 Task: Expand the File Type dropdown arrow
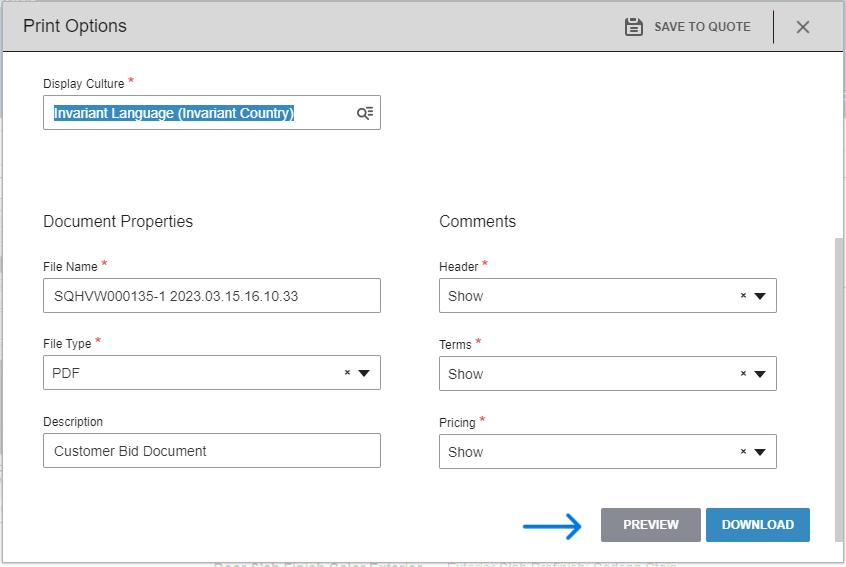pos(364,373)
